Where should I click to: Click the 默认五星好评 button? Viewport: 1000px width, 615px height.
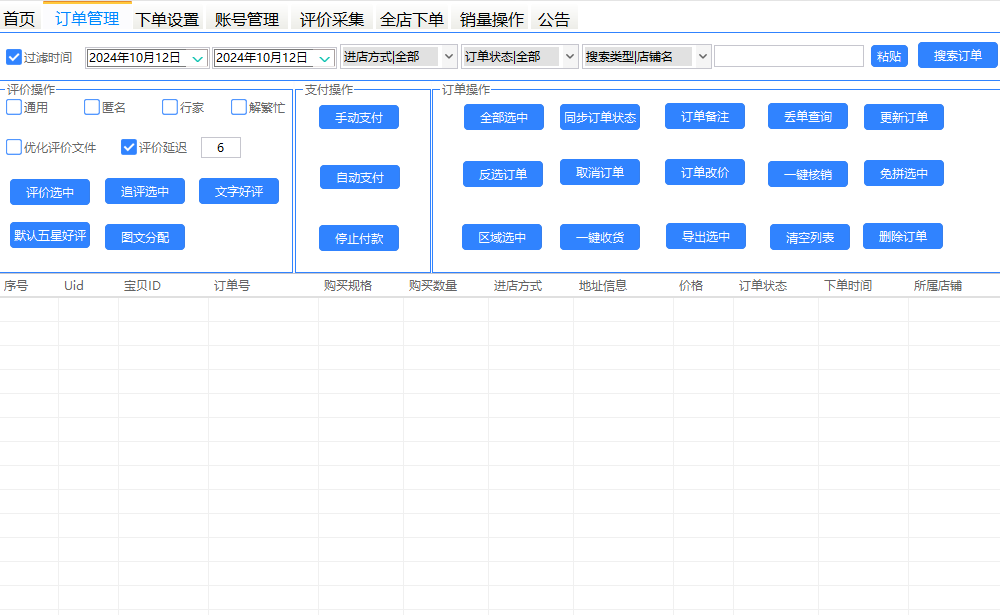[49, 237]
